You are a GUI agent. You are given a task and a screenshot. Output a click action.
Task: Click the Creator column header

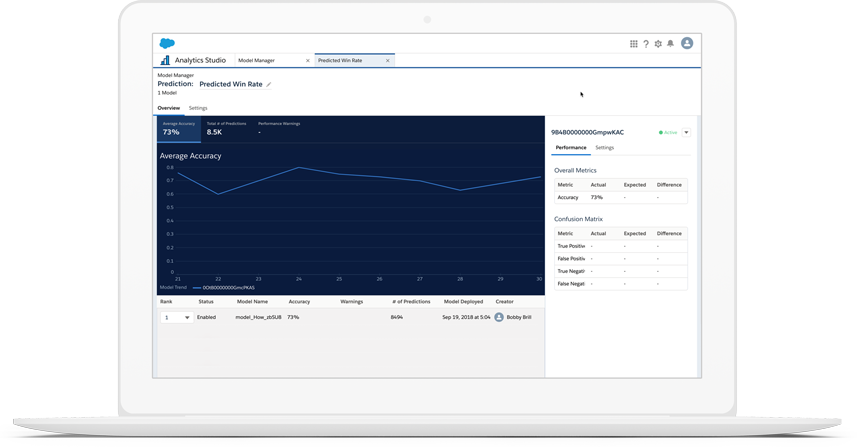pyautogui.click(x=504, y=302)
